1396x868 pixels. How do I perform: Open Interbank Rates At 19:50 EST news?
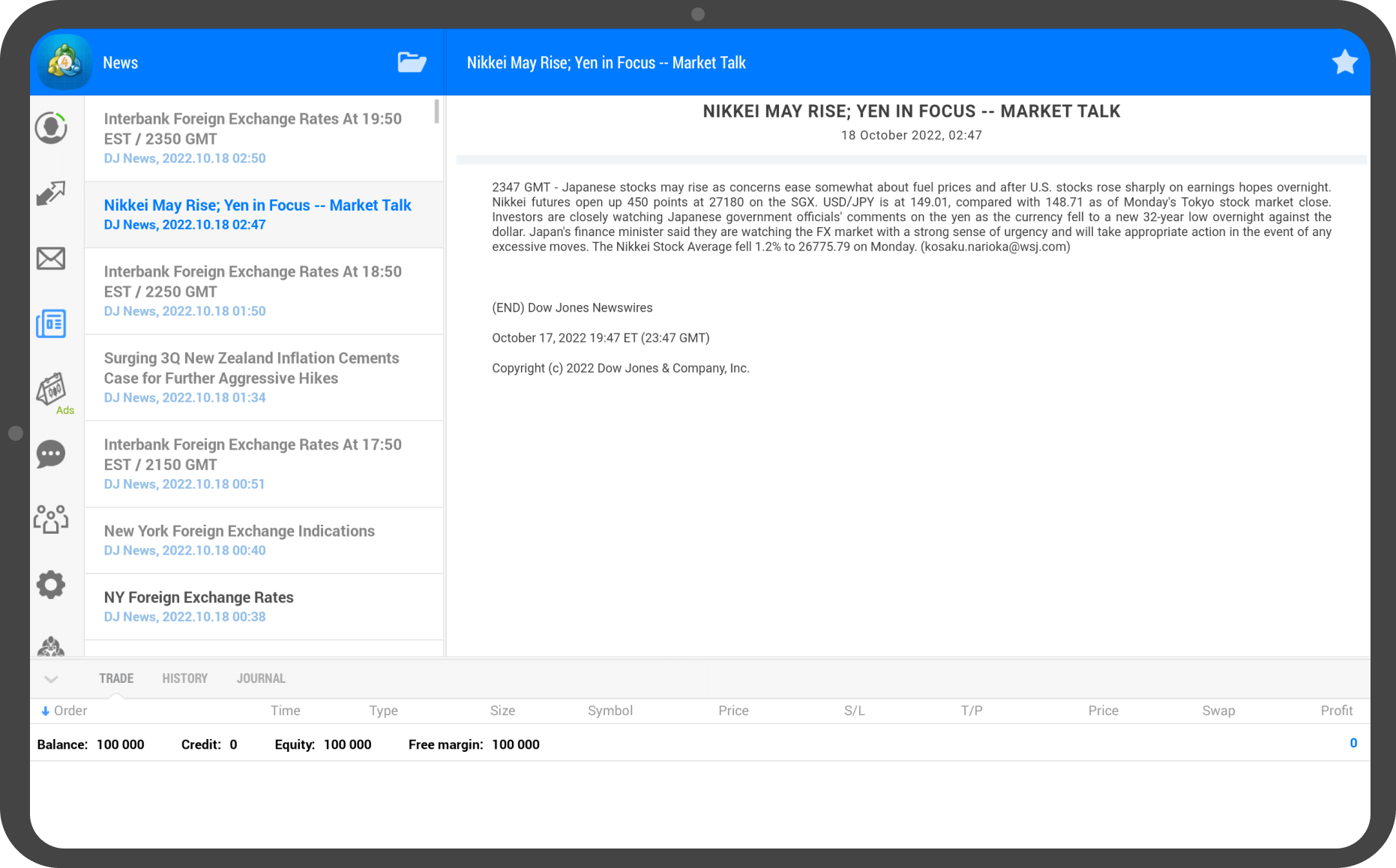264,139
